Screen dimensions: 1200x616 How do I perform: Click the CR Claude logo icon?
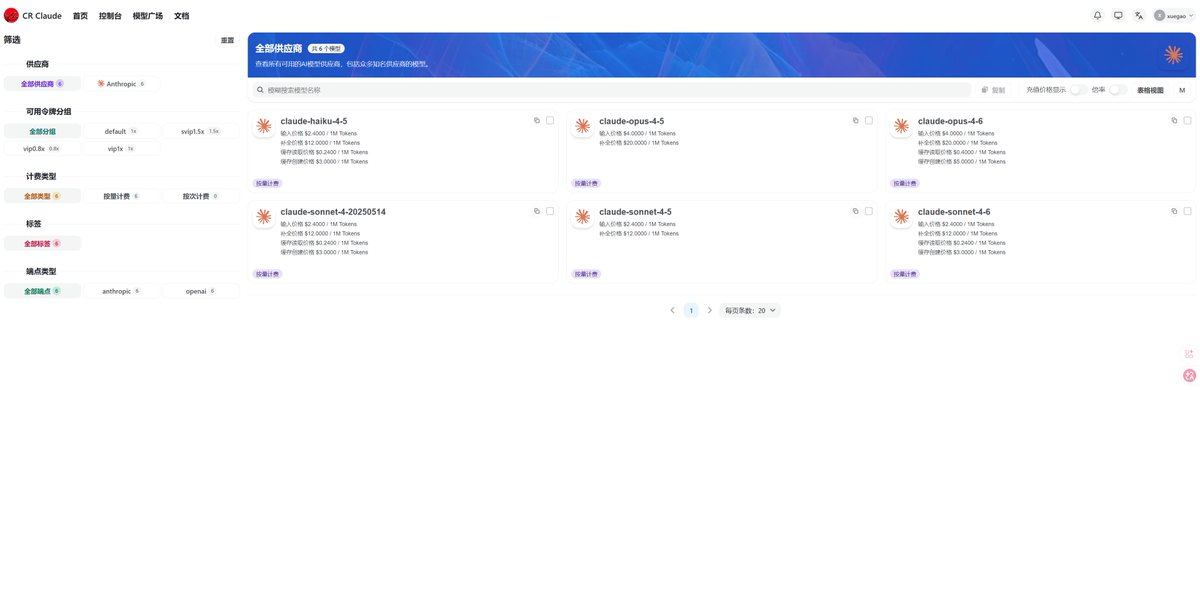point(12,16)
